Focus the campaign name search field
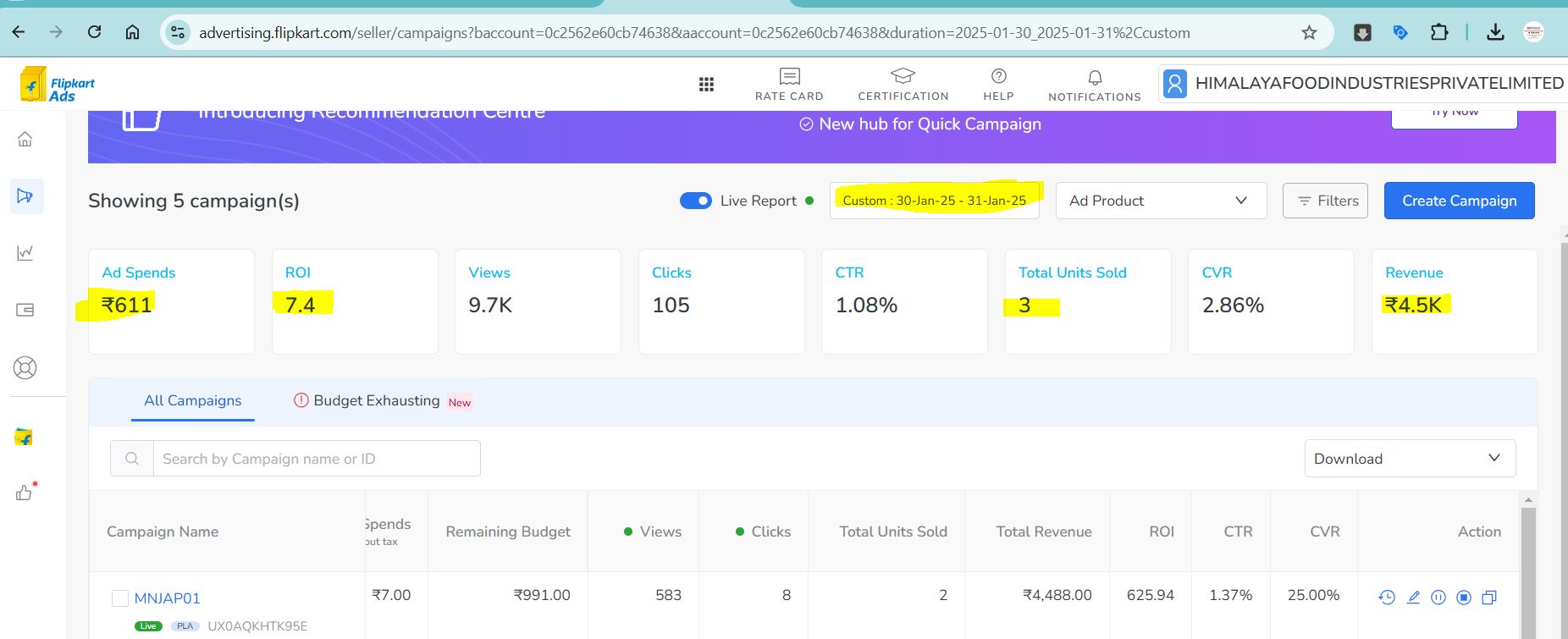Screen dimensions: 1568x639 pyautogui.click(x=317, y=458)
